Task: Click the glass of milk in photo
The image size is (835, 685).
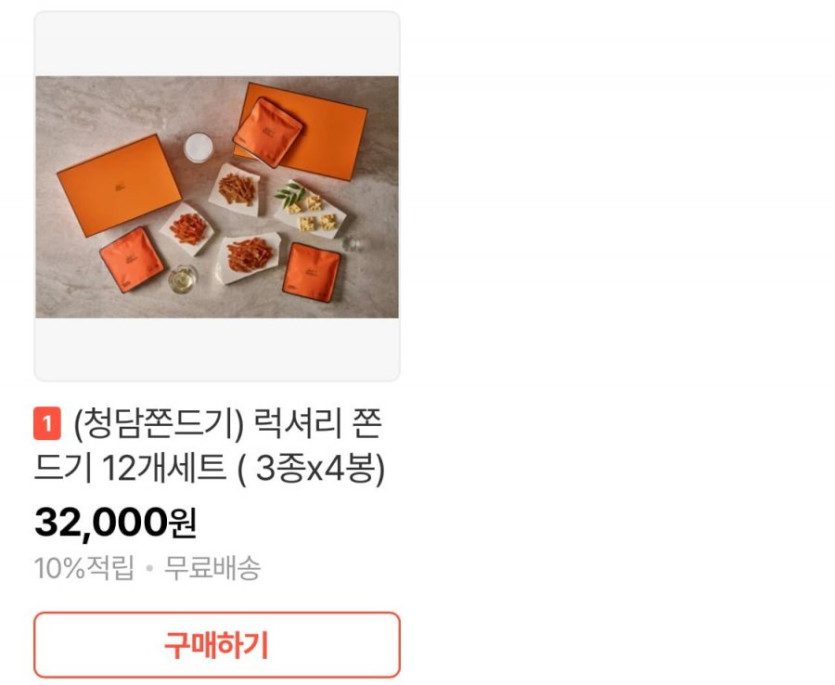Action: click(199, 146)
